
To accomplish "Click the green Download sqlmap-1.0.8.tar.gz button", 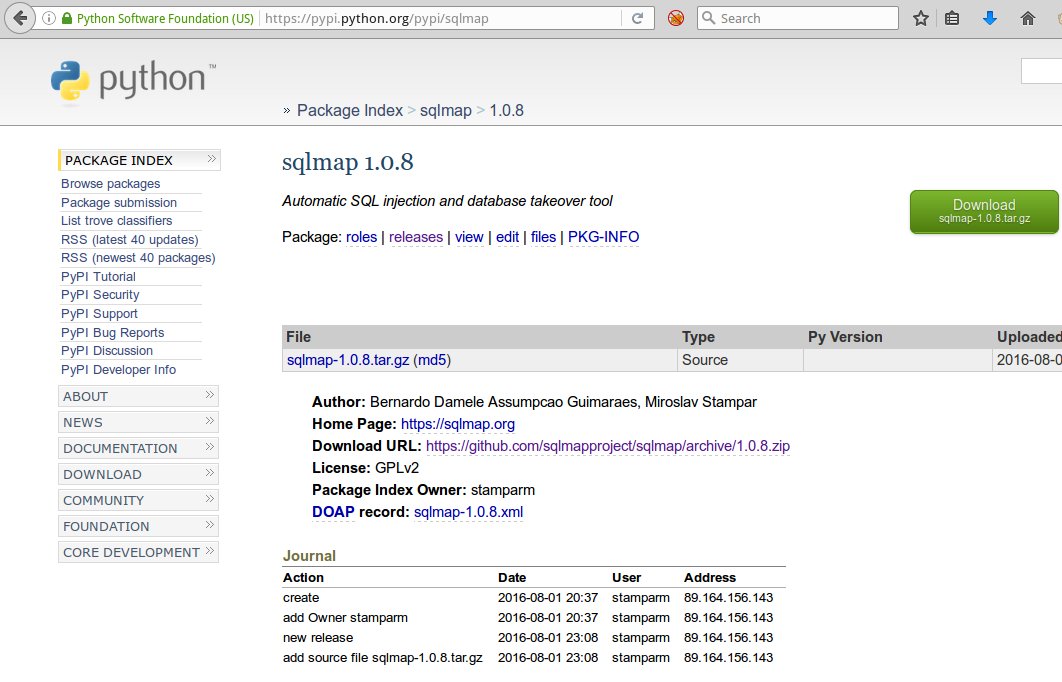I will (984, 211).
